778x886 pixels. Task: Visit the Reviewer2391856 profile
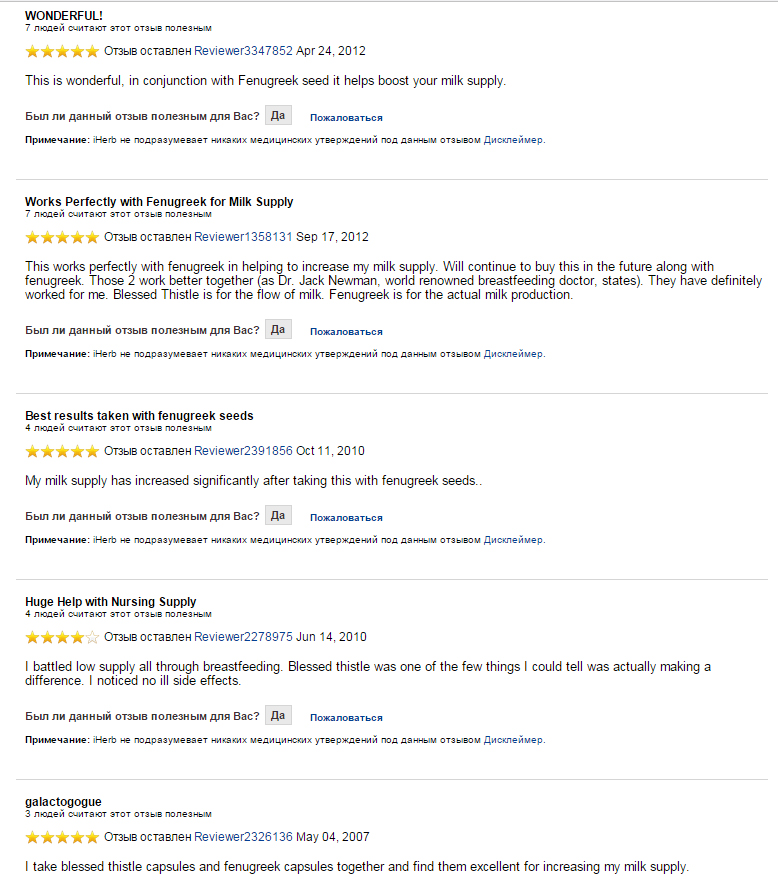(243, 451)
